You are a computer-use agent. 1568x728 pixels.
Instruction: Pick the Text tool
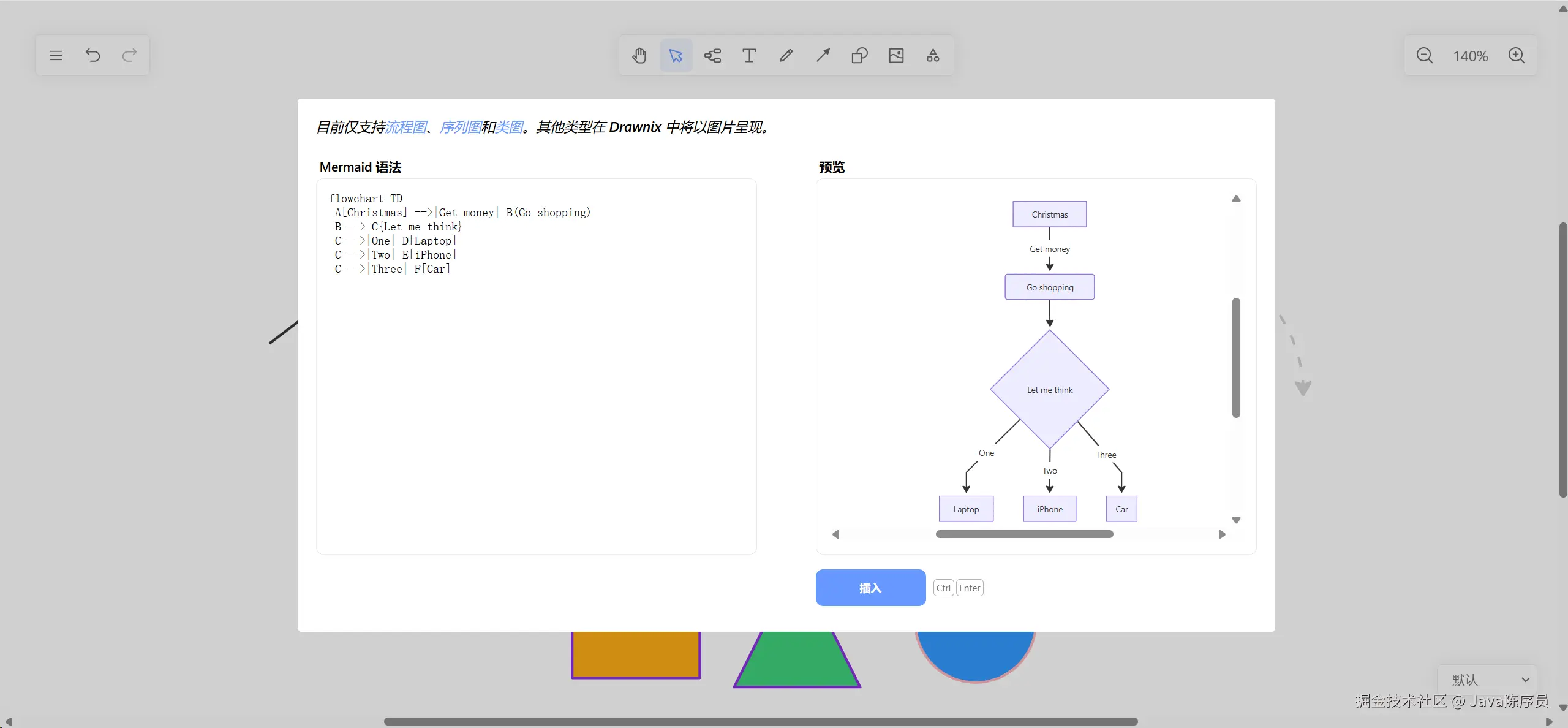point(749,56)
